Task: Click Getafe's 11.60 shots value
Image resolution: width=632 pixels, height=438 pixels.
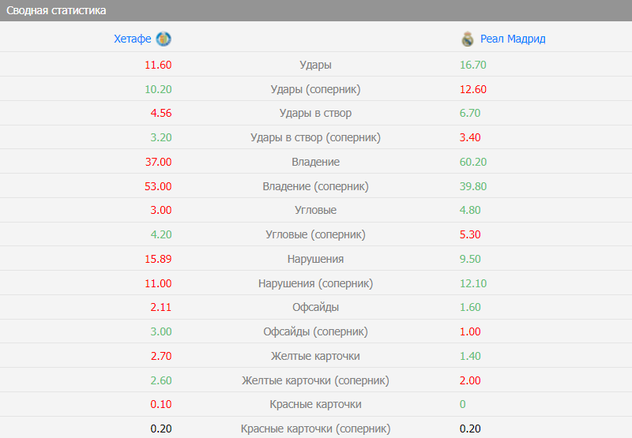Action: (159, 65)
